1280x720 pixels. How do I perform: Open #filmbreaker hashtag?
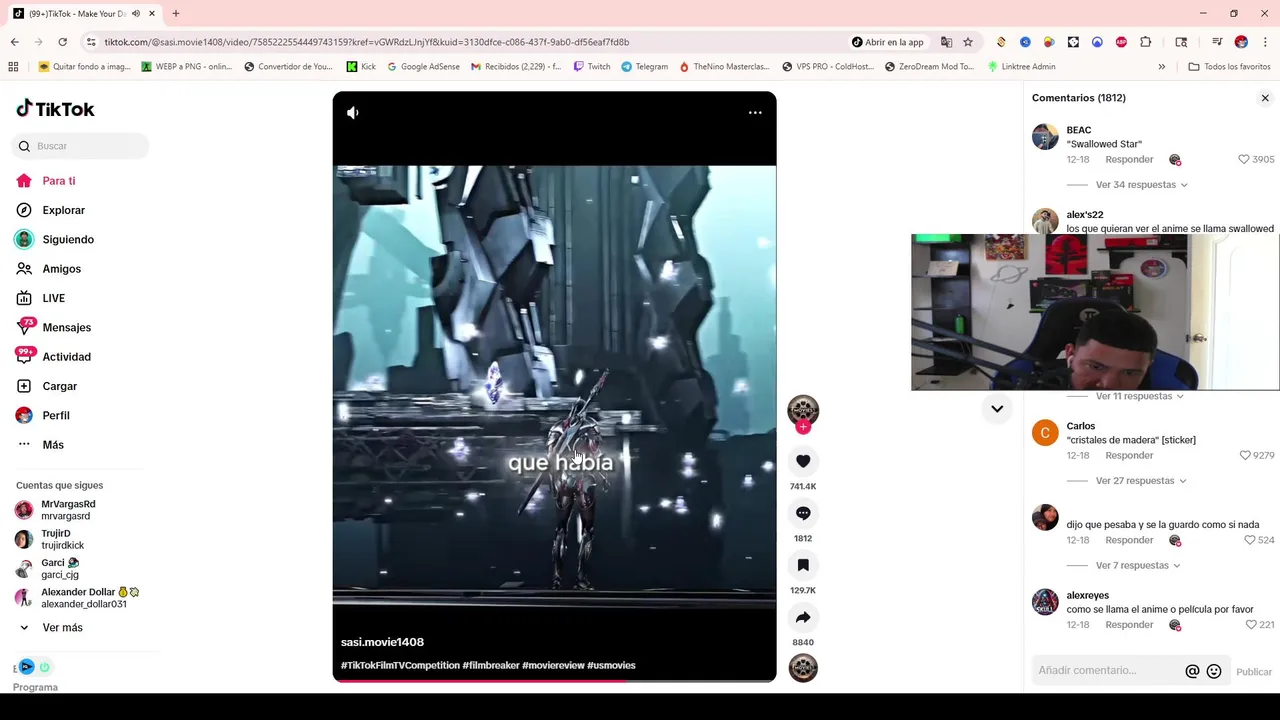490,665
